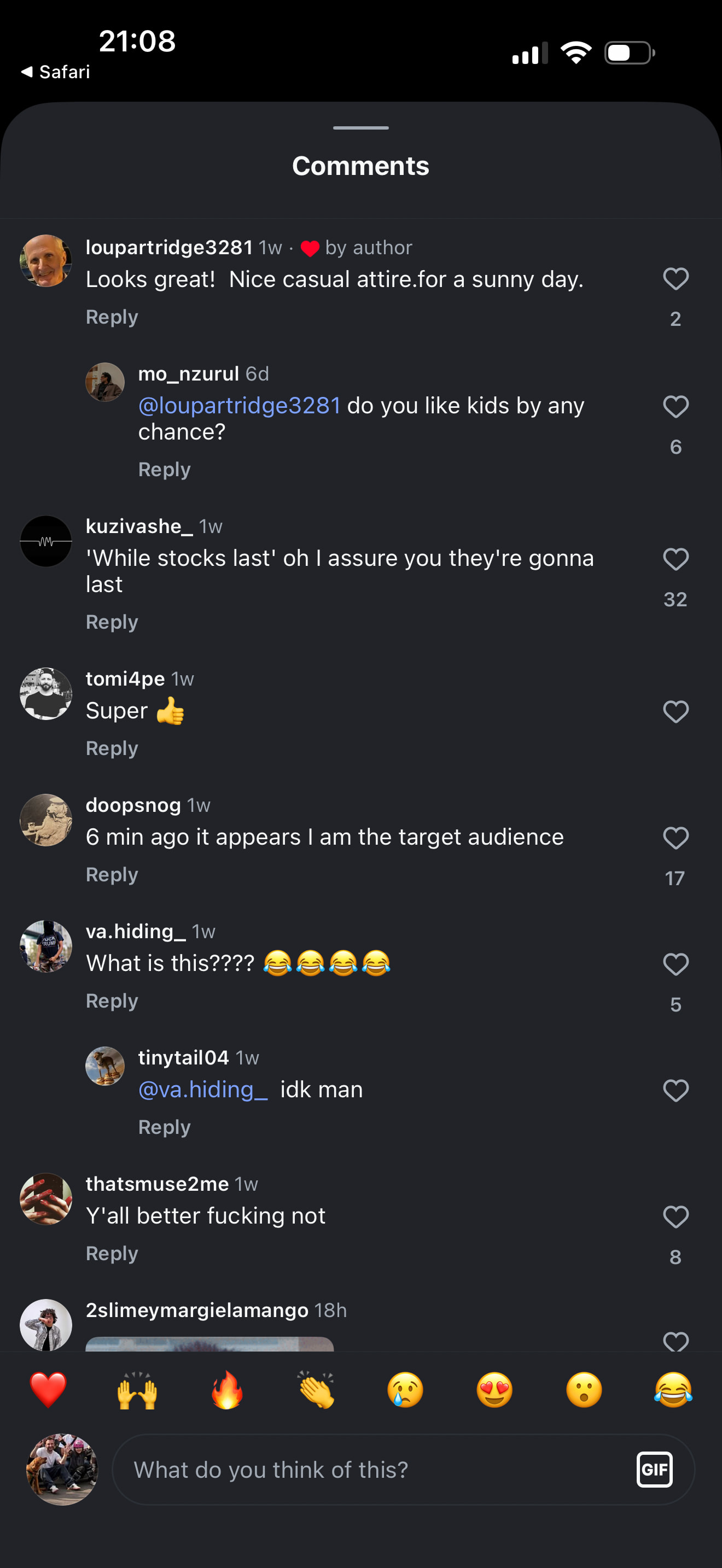This screenshot has height=1568, width=722.
Task: Tap the comments sheet drag handle
Action: click(361, 128)
